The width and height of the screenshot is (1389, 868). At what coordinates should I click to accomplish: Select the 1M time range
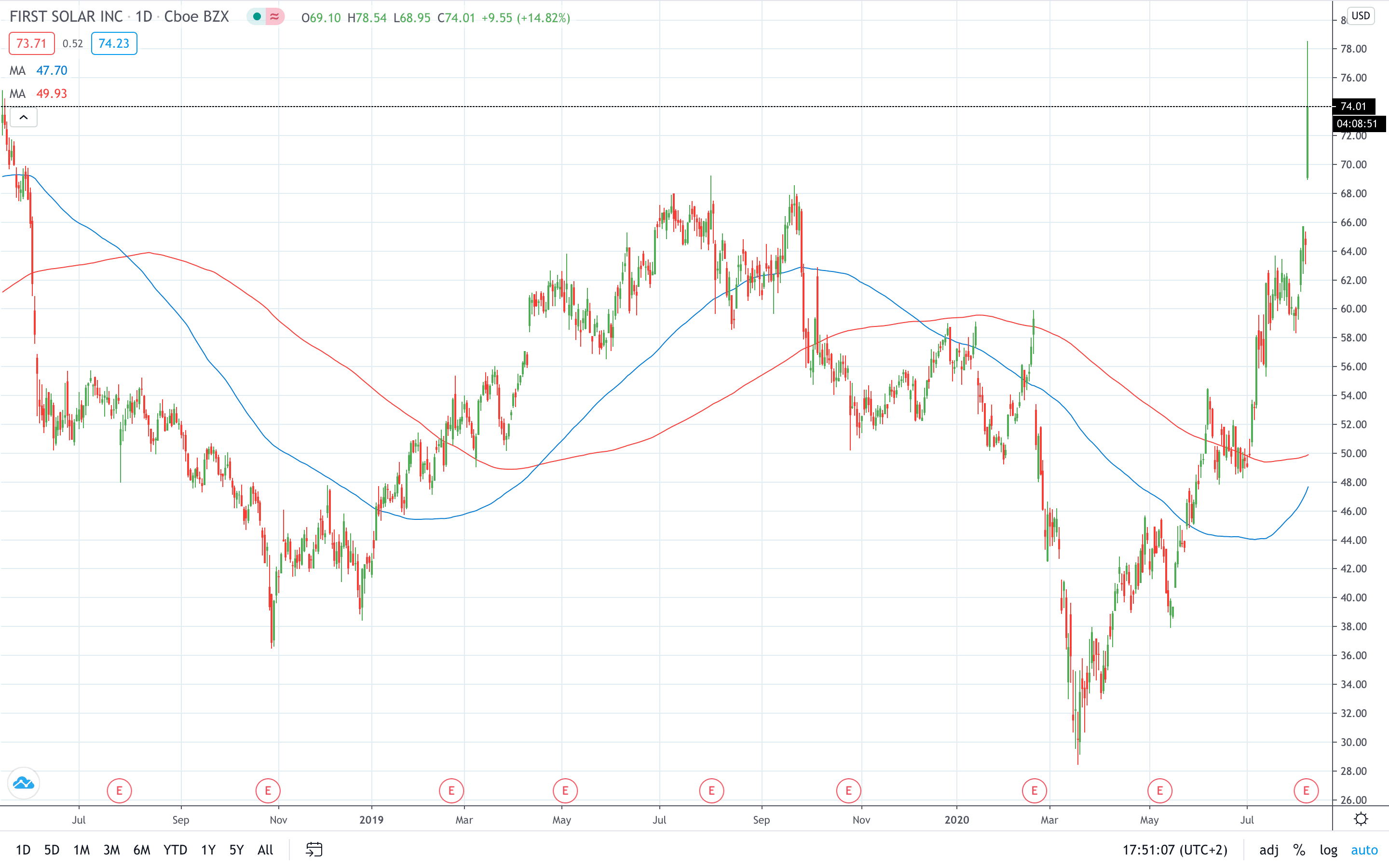[82, 850]
